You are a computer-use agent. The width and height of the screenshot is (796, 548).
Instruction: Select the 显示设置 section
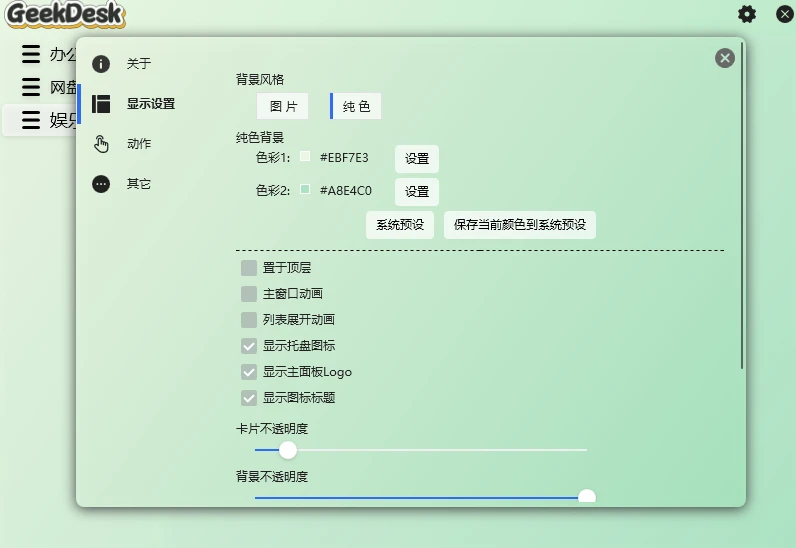pos(150,104)
